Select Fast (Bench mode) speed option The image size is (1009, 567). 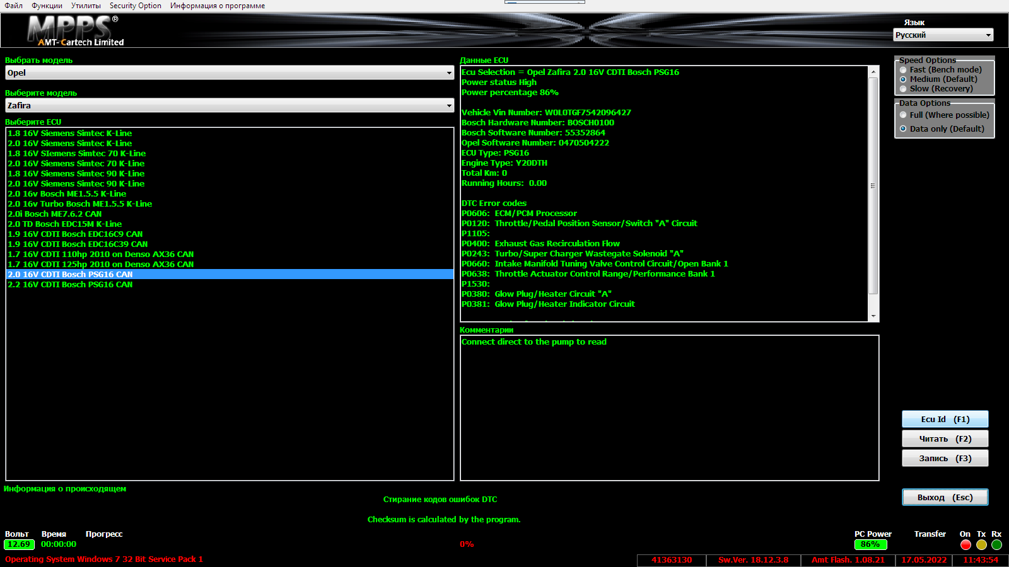coord(903,70)
